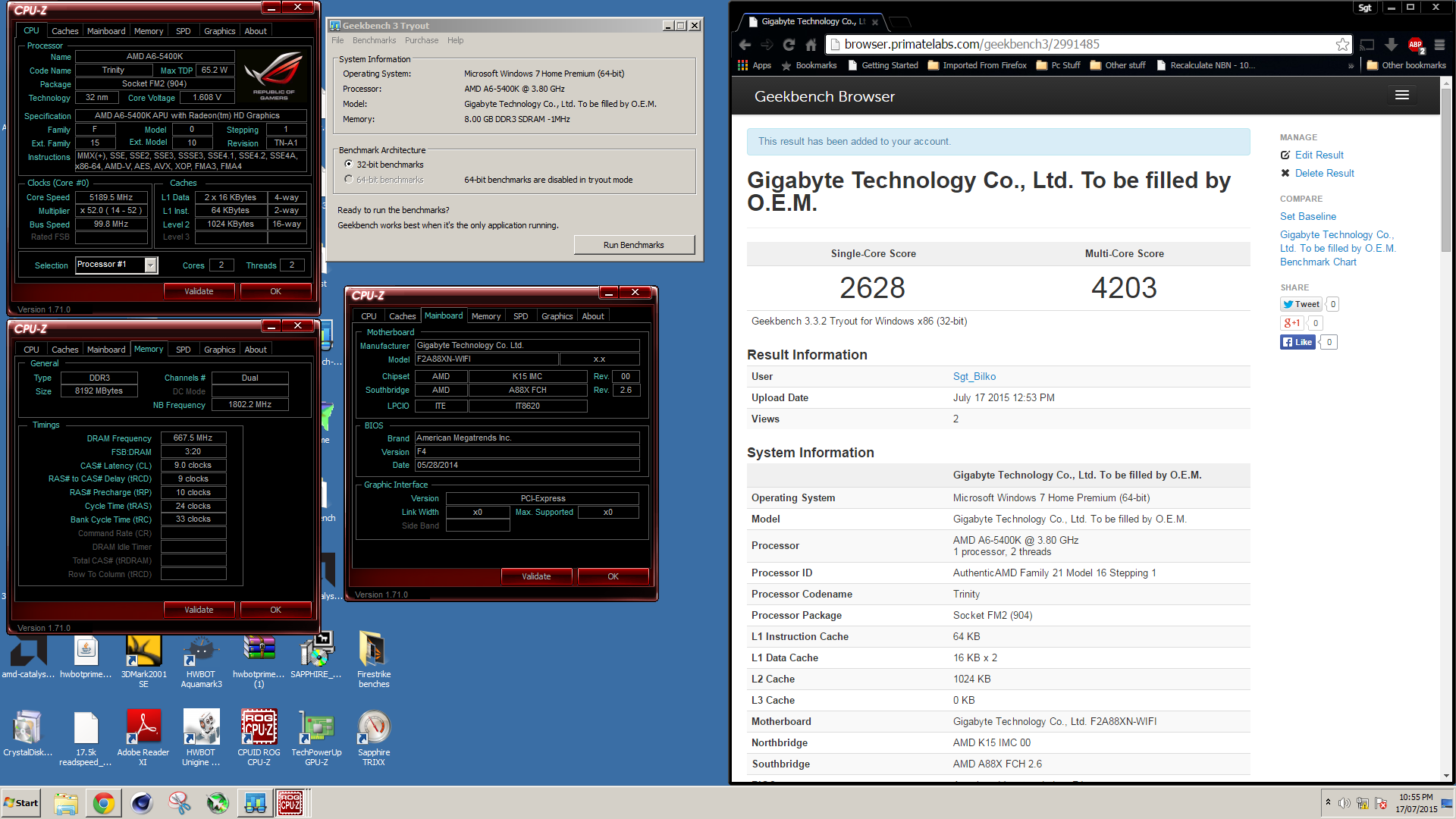Open Imported From Firefox bookmarks folder
Screen dimensions: 1456x819
click(x=977, y=66)
